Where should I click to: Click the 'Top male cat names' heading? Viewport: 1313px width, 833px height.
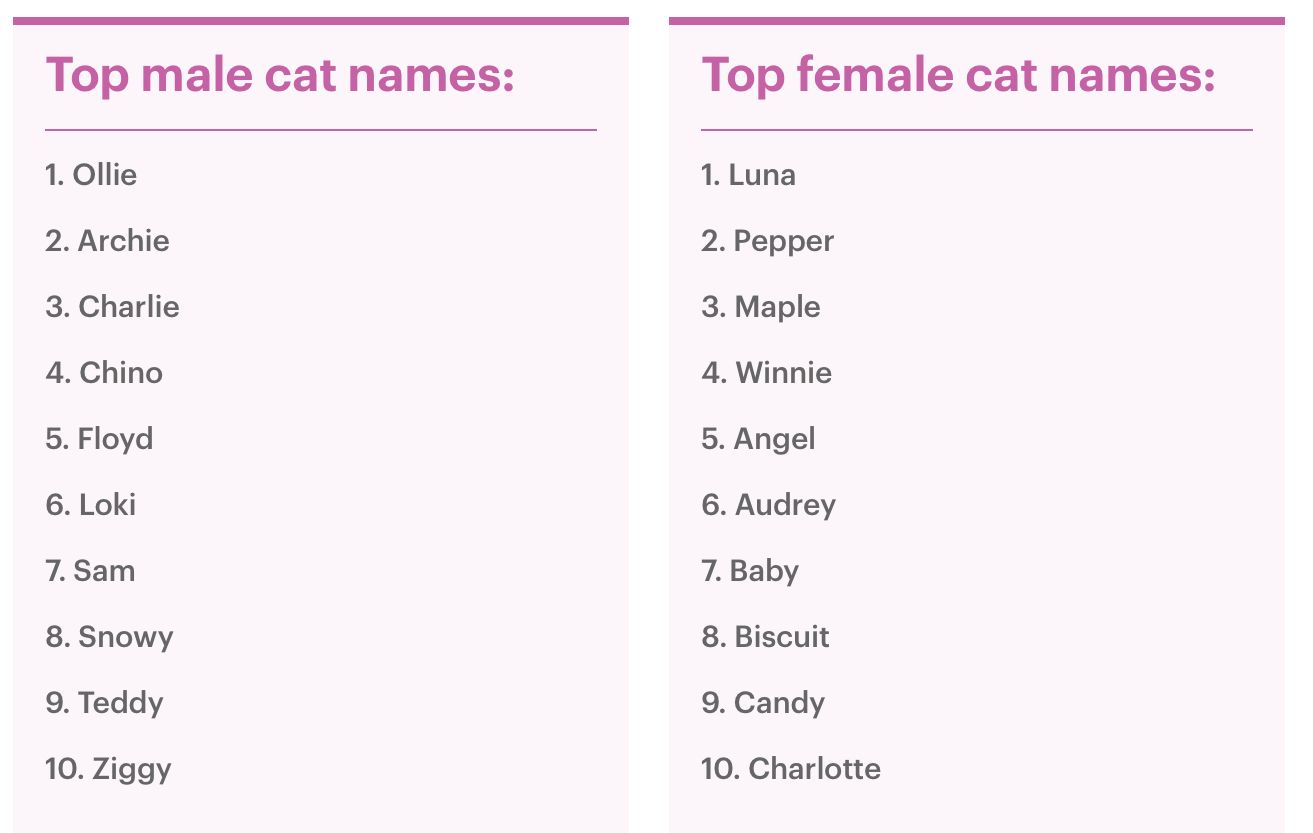[x=280, y=76]
